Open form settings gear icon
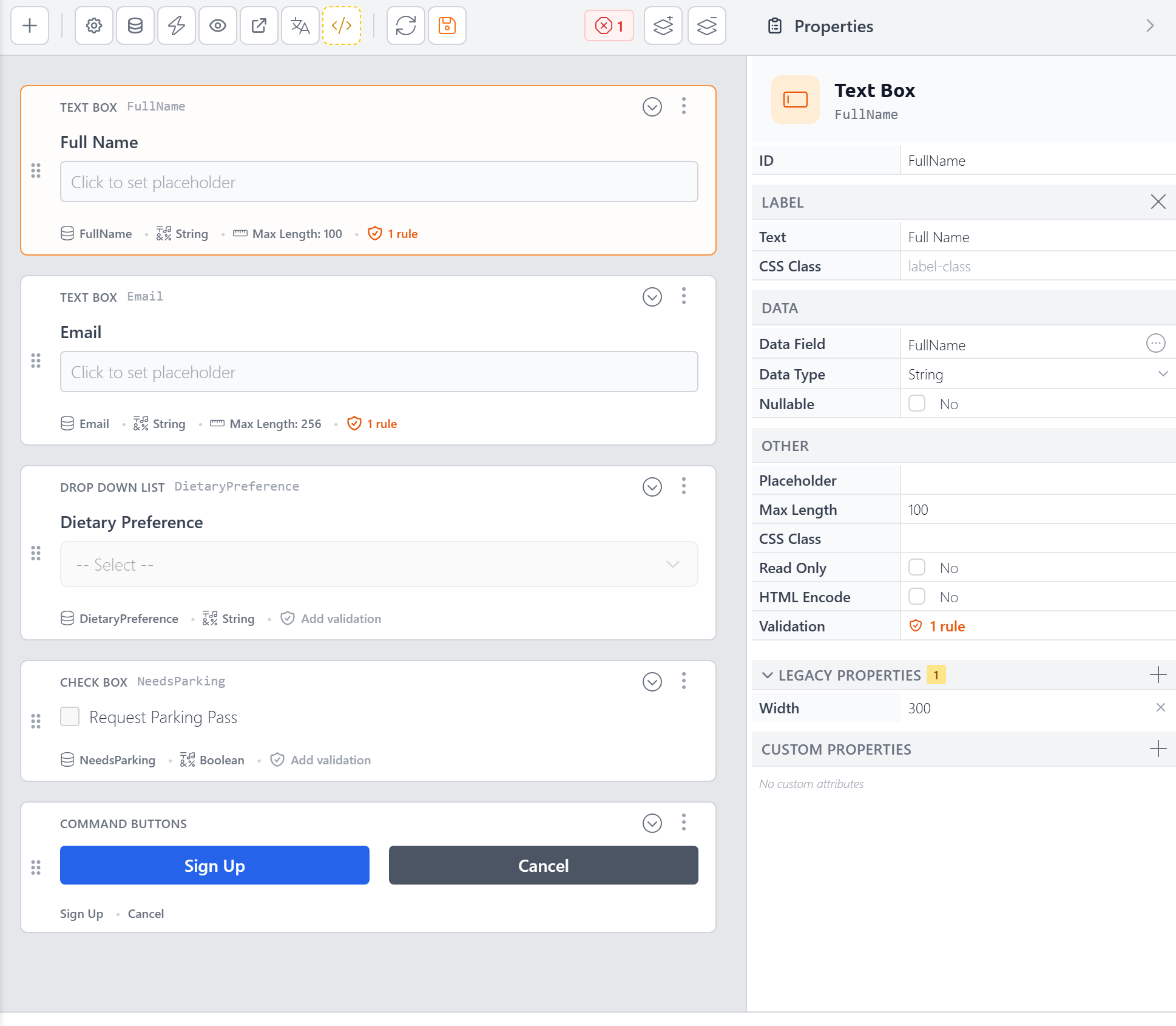The image size is (1176, 1026). (x=94, y=25)
